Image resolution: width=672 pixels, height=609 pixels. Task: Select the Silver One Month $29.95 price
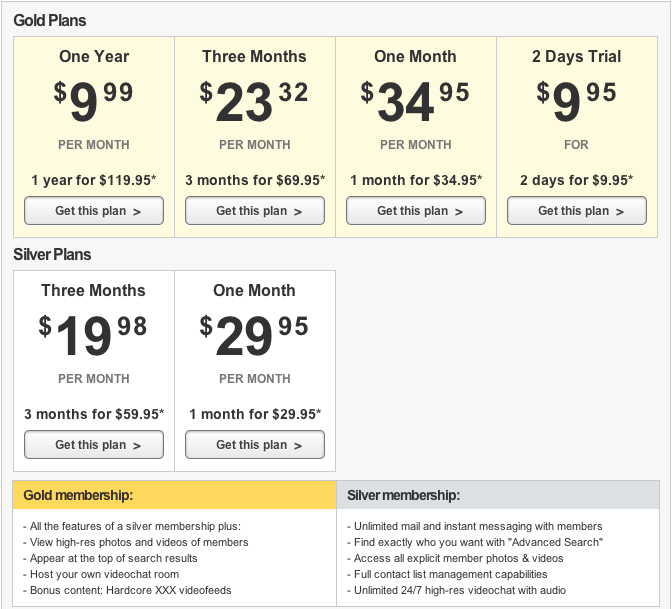click(254, 335)
